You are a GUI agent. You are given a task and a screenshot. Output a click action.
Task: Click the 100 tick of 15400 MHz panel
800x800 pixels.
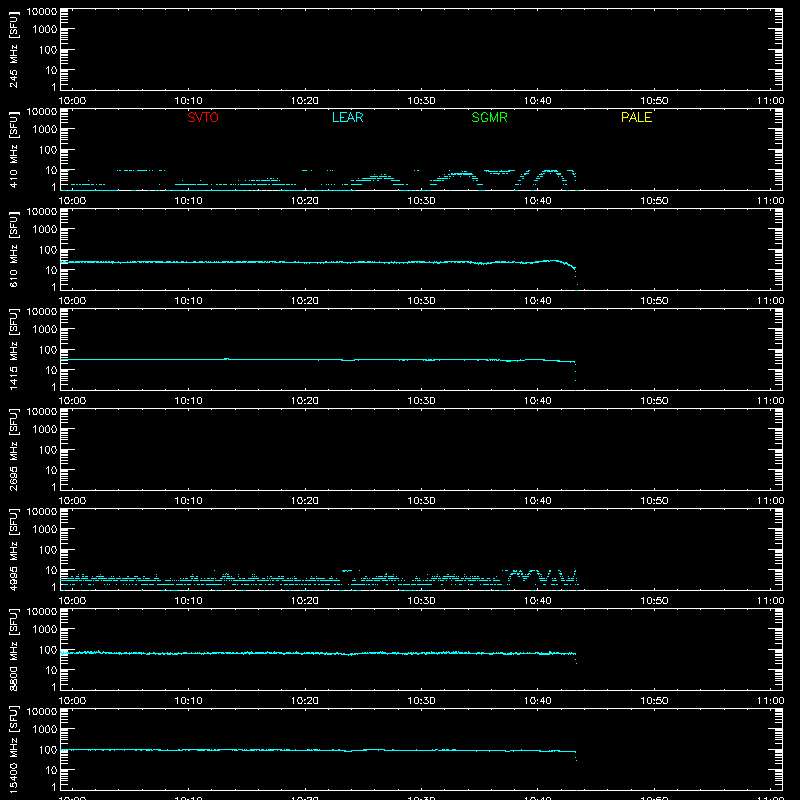pos(48,750)
